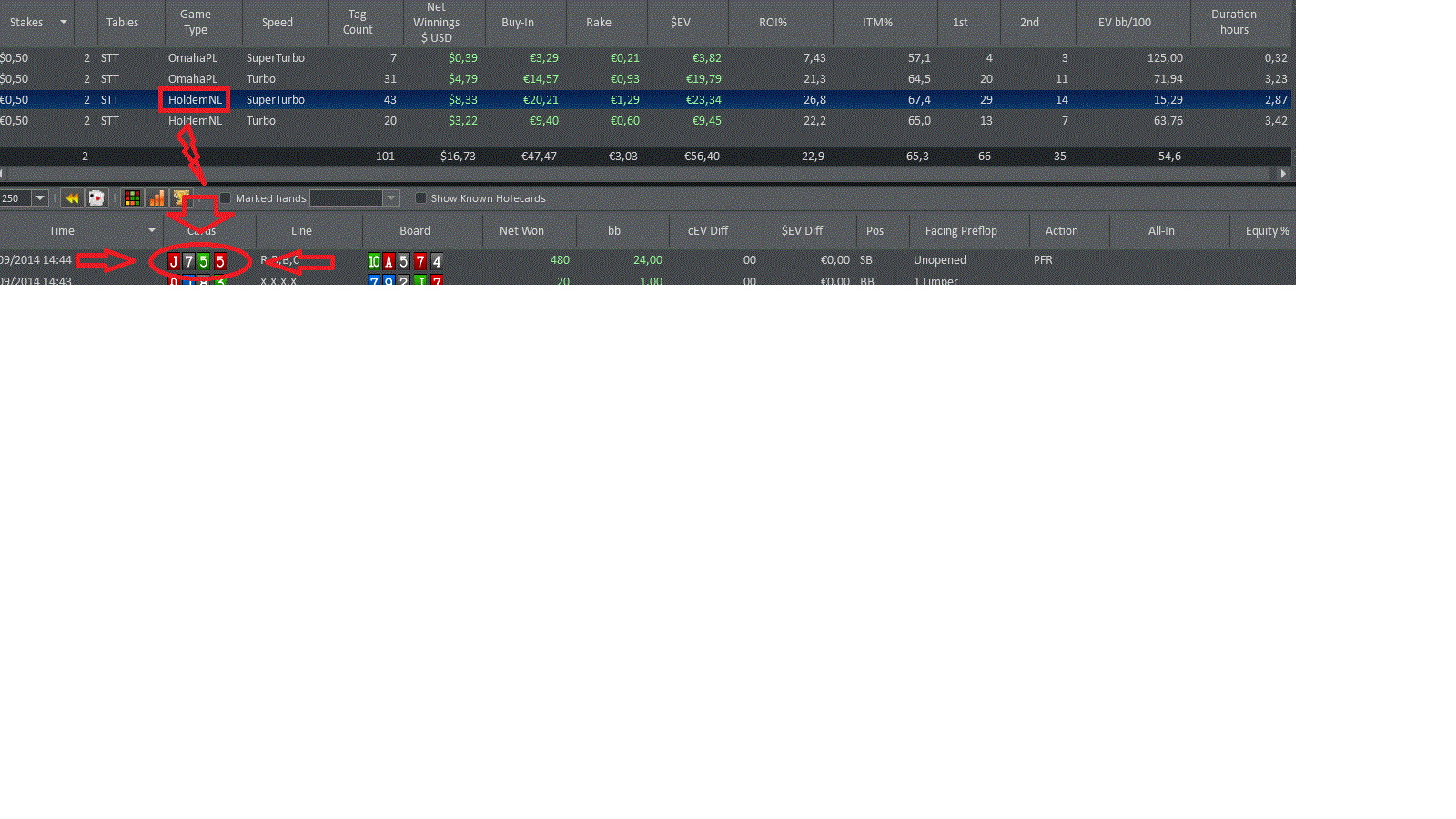
Task: Click the SB position cell
Action: point(866,259)
